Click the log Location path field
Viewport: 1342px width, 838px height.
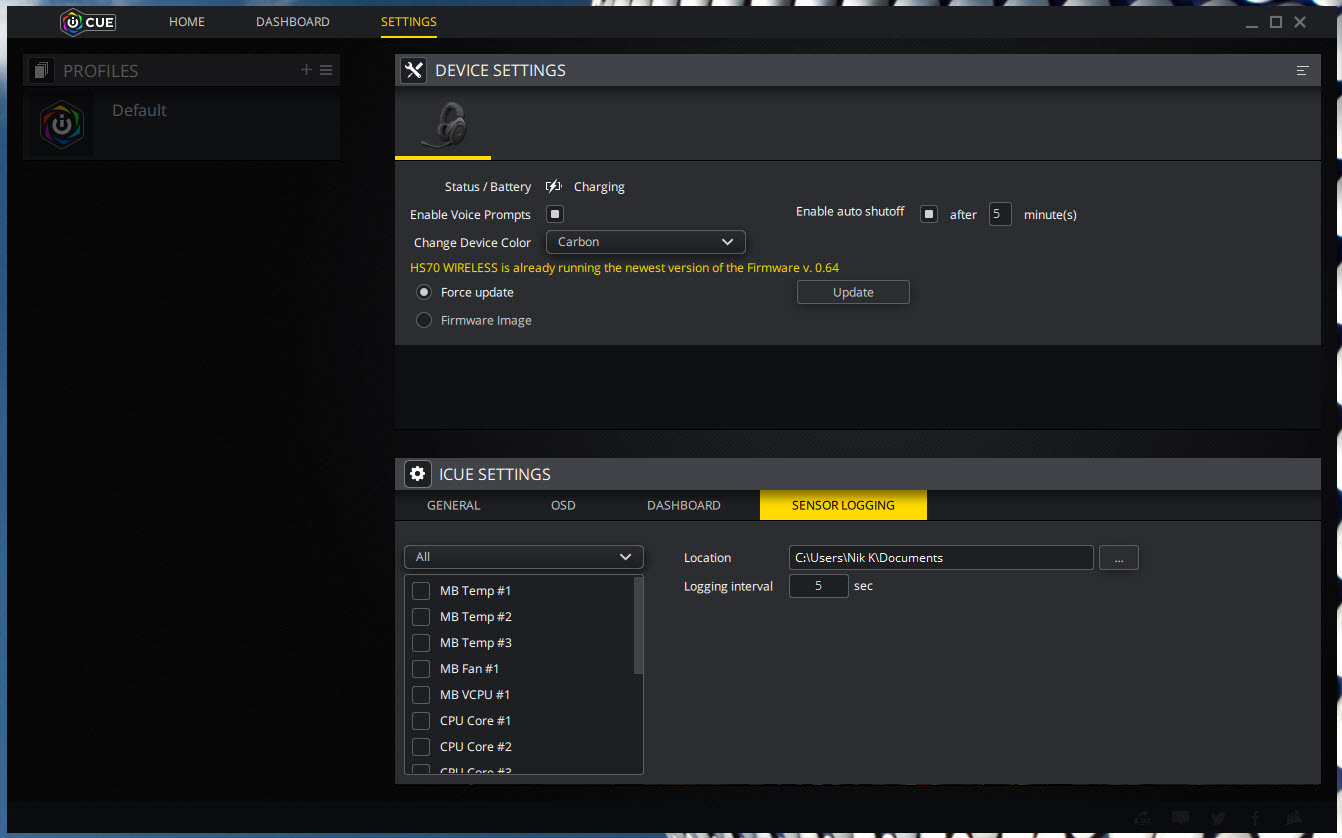[x=941, y=558]
